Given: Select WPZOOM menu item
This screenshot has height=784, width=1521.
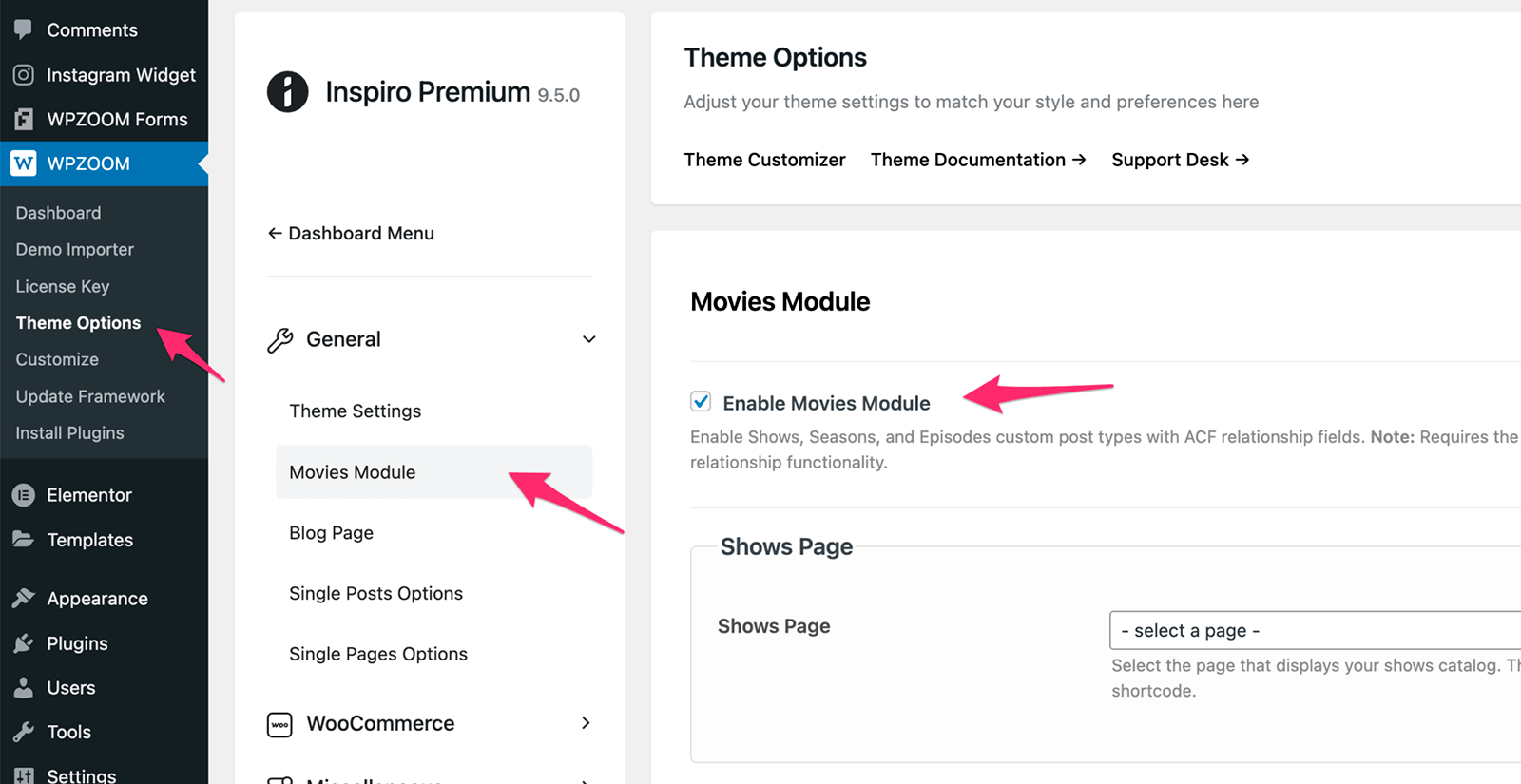Looking at the screenshot, I should coord(105,163).
